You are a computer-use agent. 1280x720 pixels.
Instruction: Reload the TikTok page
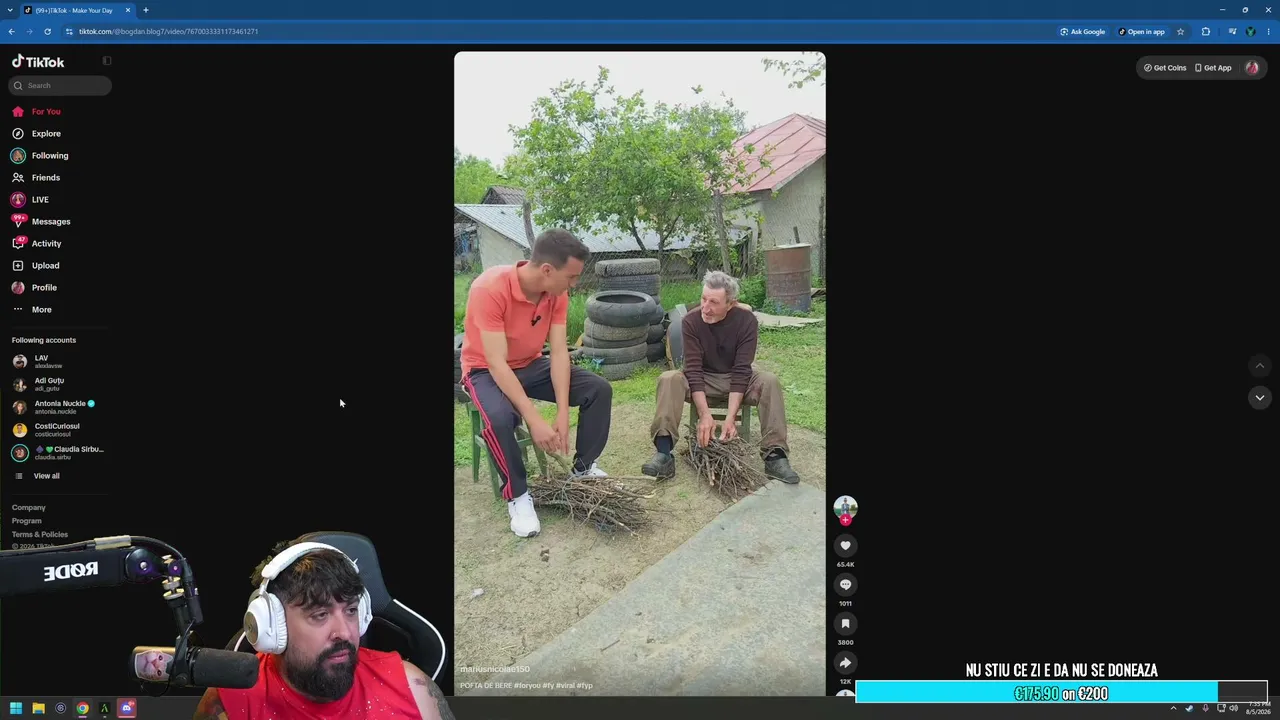(47, 31)
